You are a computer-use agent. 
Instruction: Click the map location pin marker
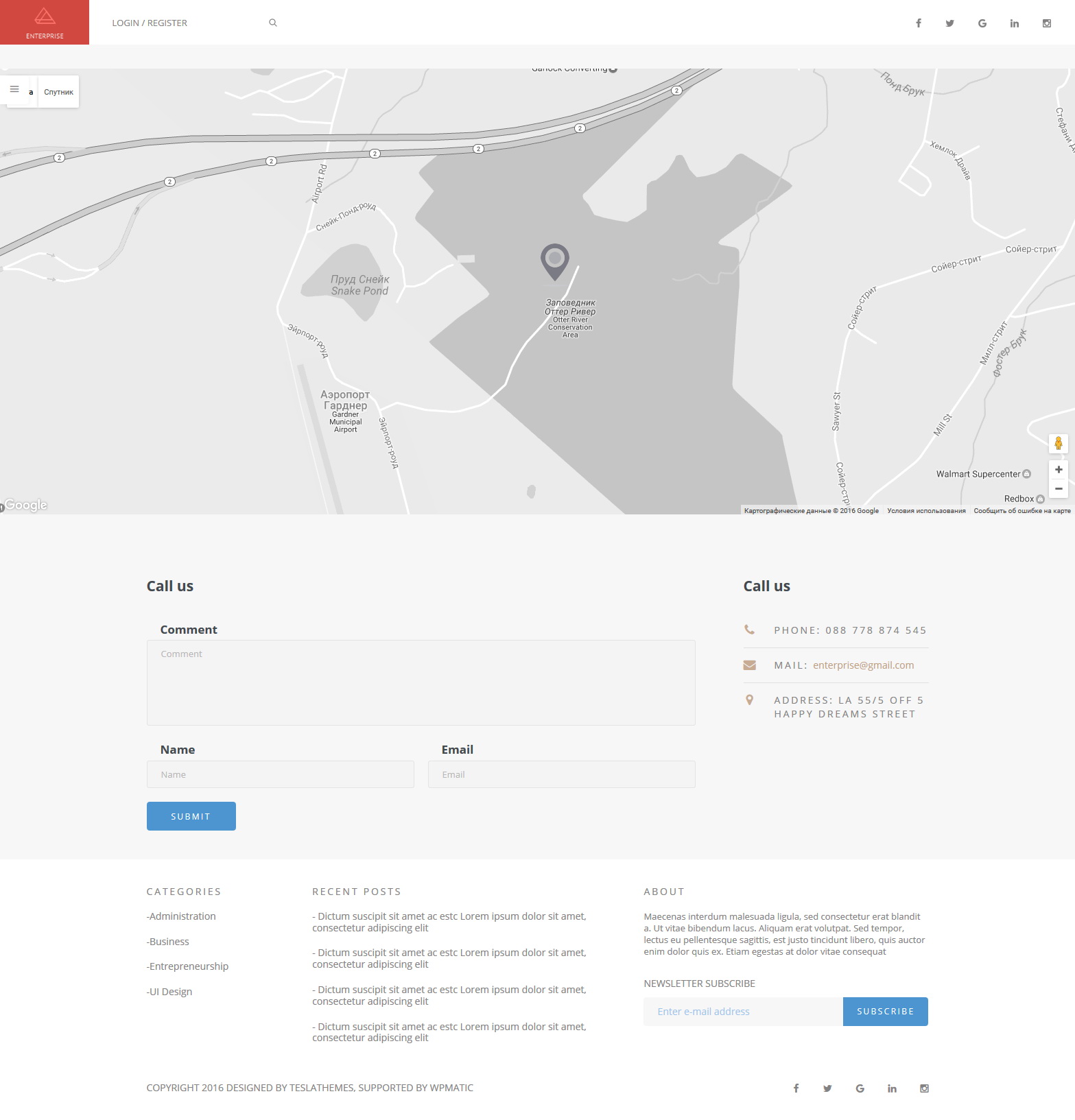(554, 262)
